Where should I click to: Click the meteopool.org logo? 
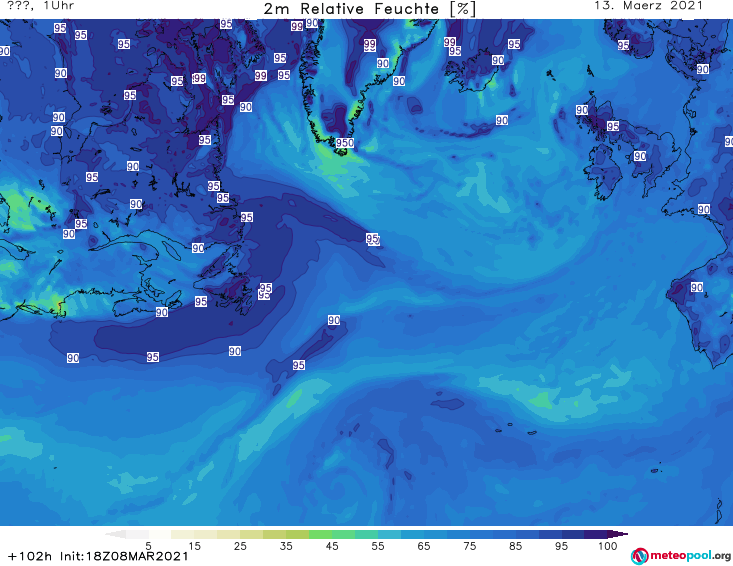point(681,556)
